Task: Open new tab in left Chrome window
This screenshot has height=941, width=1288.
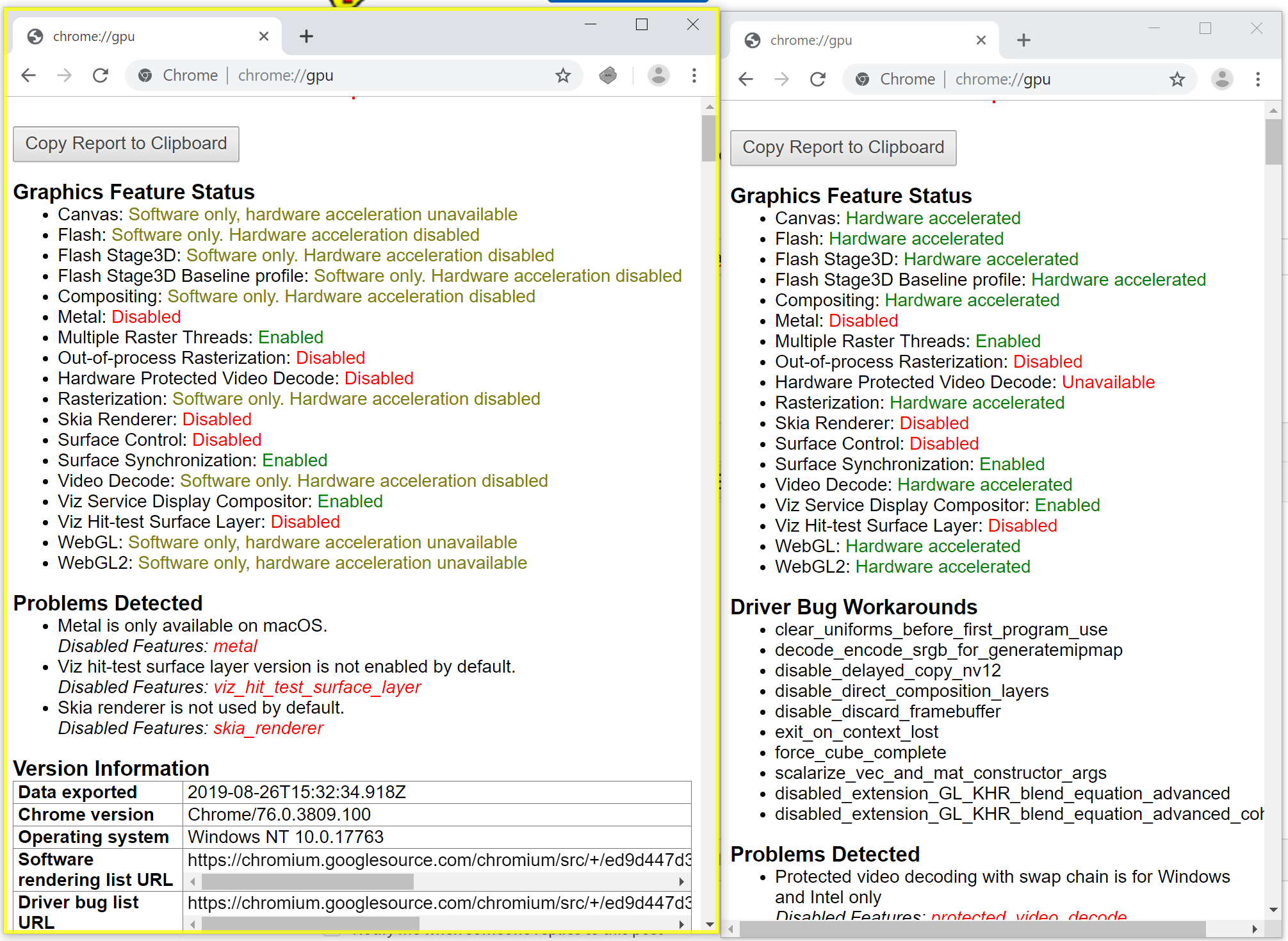Action: point(306,37)
